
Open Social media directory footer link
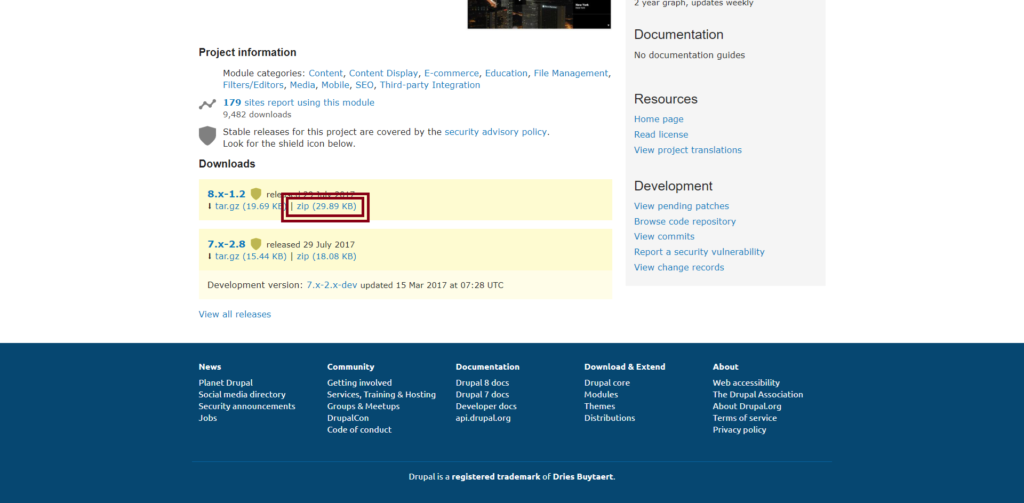[x=242, y=395]
